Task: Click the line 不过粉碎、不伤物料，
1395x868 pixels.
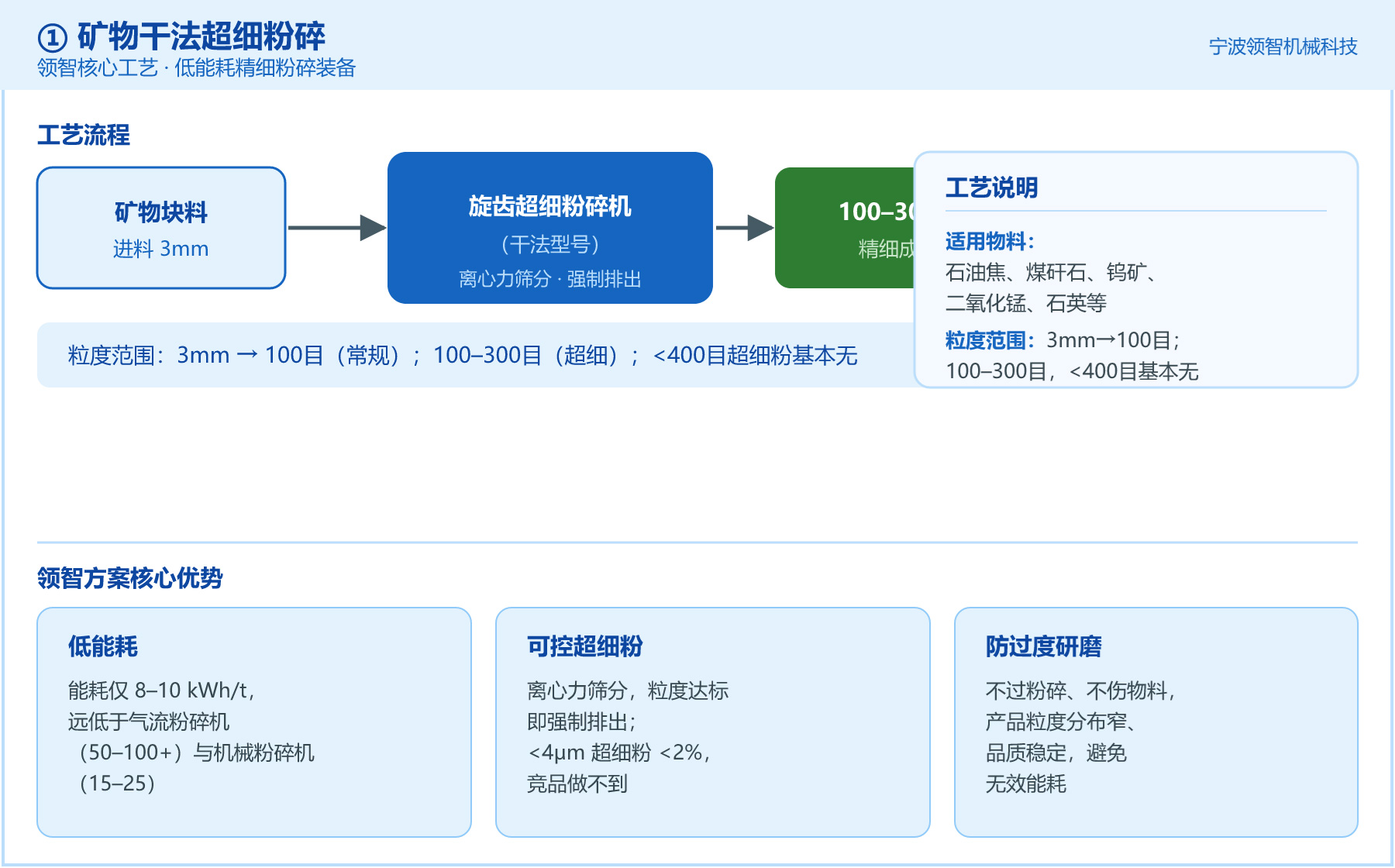Action: tap(1081, 691)
